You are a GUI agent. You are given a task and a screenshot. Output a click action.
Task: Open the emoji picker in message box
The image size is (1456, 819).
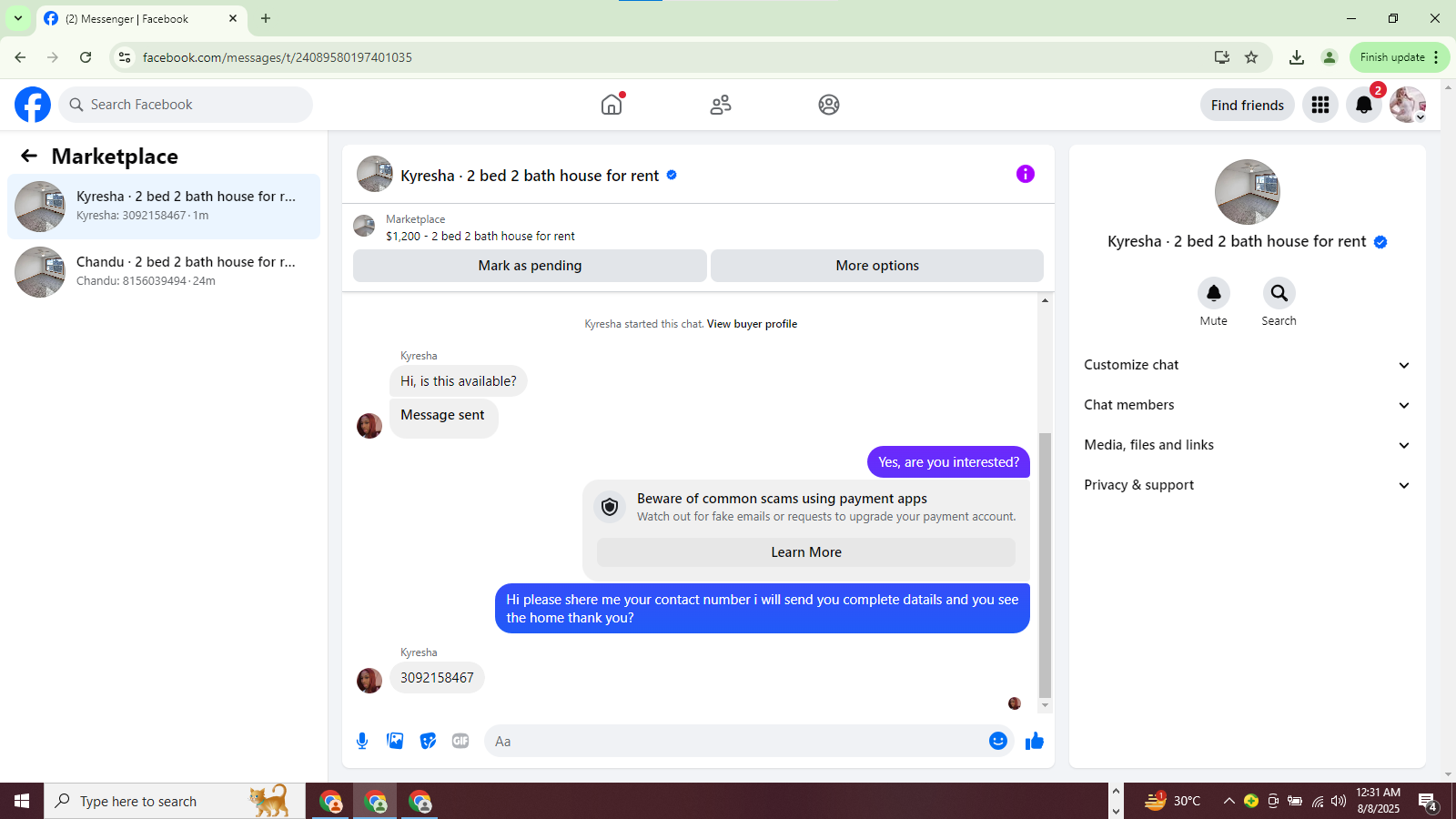(998, 741)
